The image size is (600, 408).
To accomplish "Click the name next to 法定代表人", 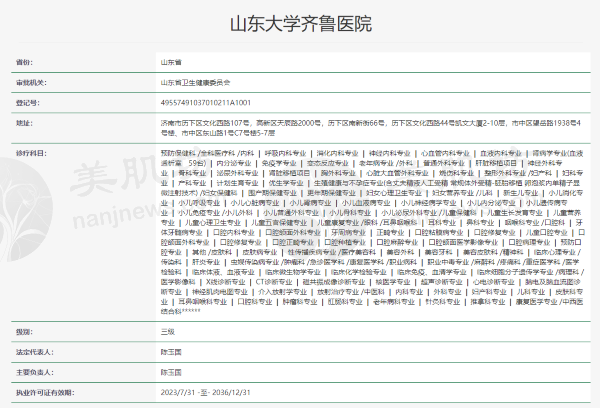I will [171, 352].
